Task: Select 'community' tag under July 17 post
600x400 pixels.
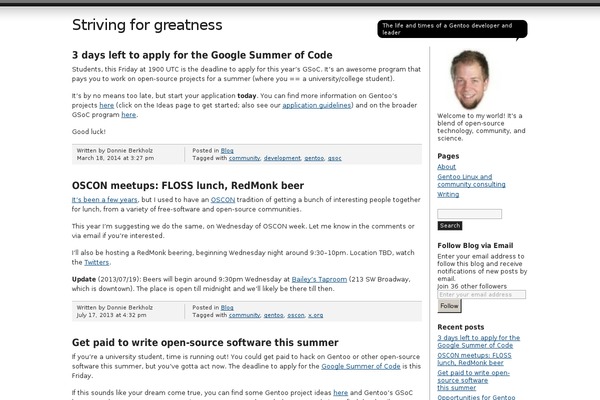Action: coord(245,315)
